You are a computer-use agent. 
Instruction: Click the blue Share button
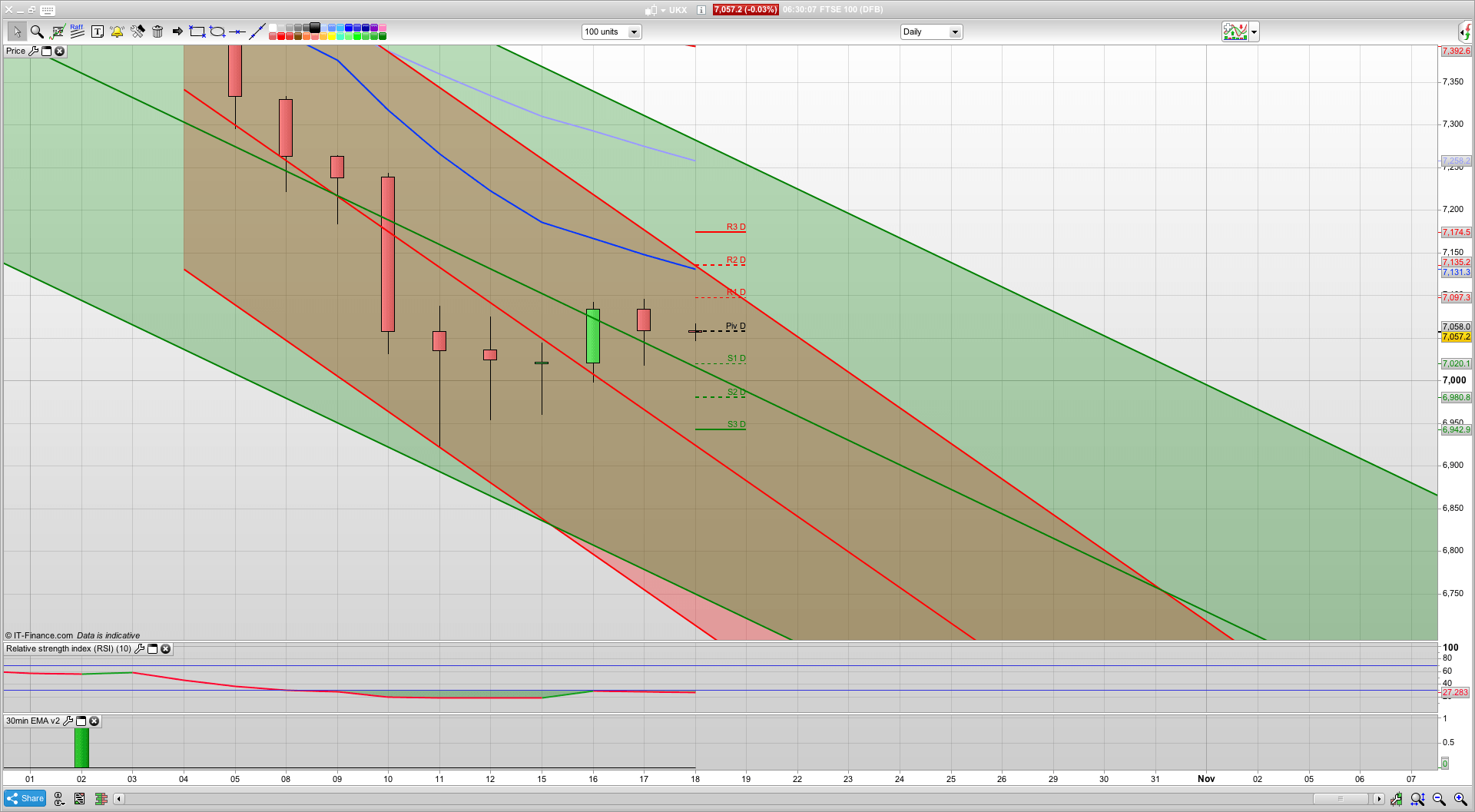25,798
